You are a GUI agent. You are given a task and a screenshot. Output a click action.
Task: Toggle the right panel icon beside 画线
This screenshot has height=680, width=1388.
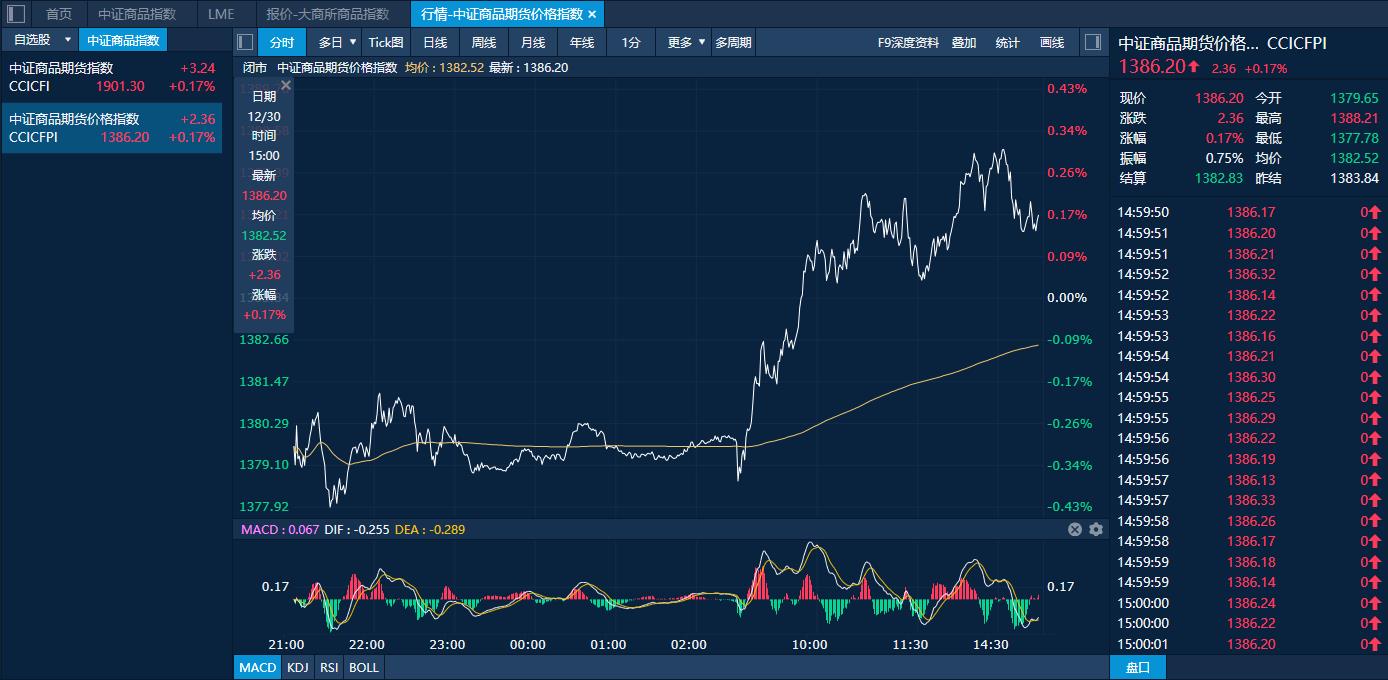point(1092,42)
